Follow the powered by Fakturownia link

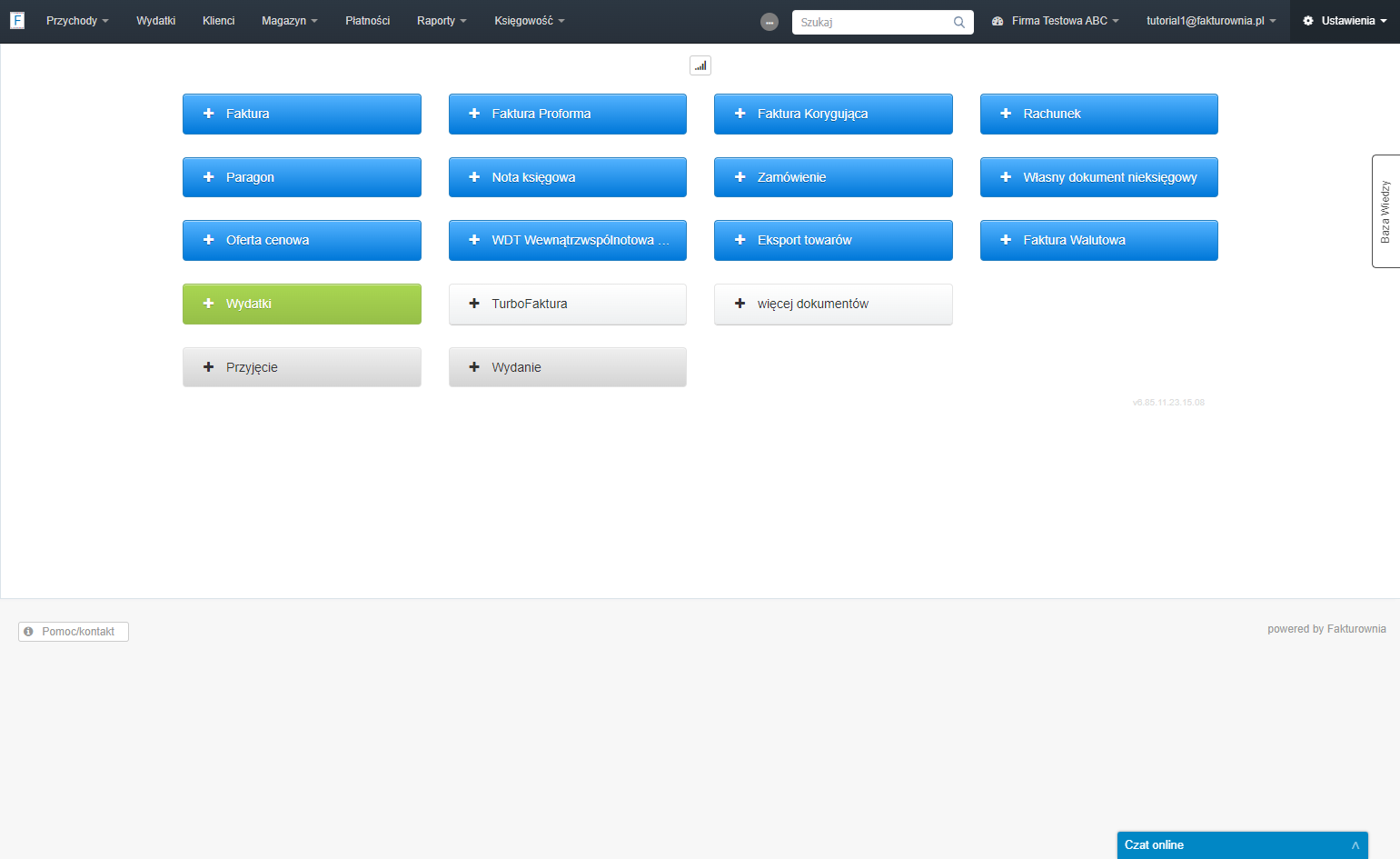[x=1326, y=629]
